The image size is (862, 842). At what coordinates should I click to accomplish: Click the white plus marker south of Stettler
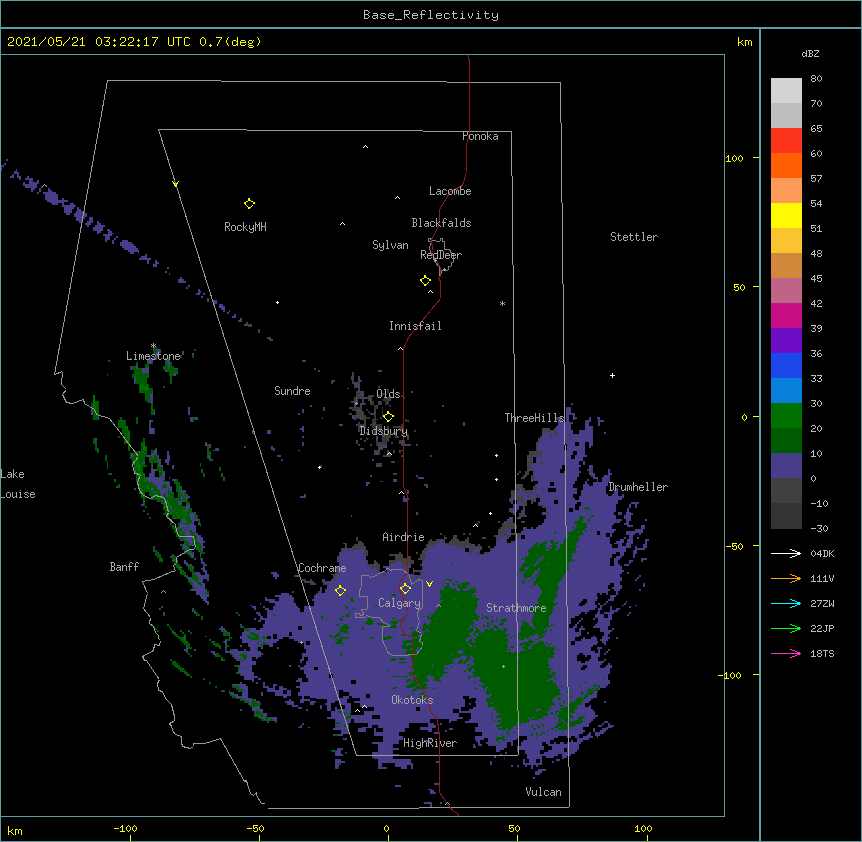(612, 375)
